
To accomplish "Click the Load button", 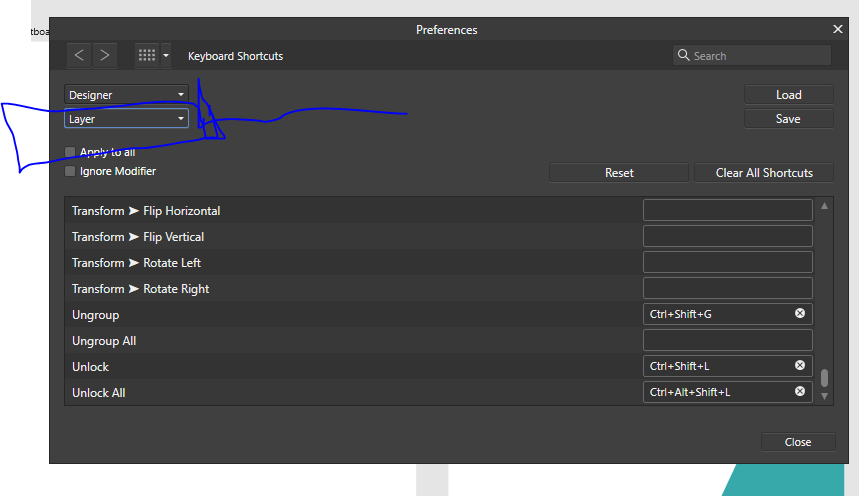I will tap(788, 95).
